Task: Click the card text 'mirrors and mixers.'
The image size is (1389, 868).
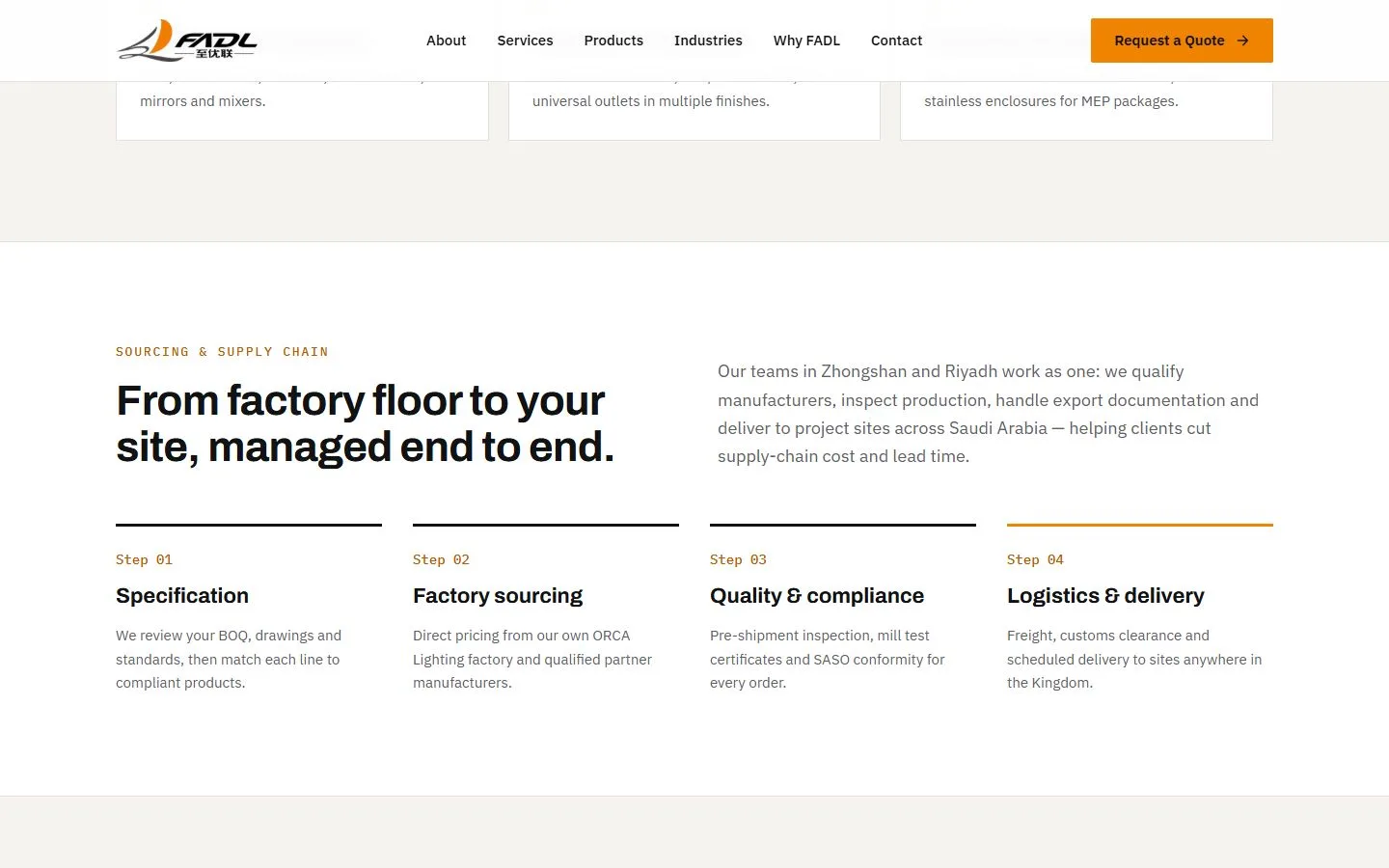Action: (x=203, y=101)
